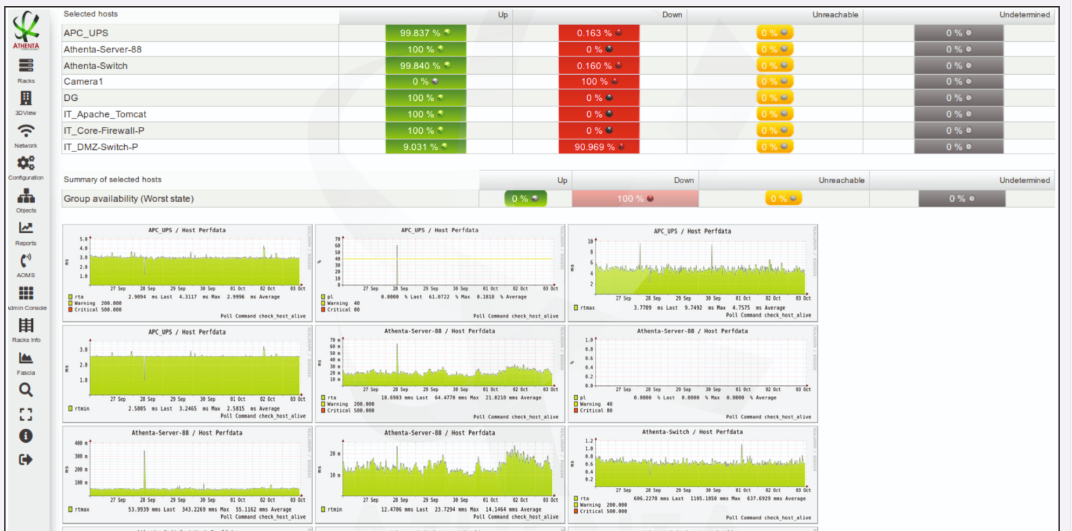This screenshot has width=1072, height=531.
Task: Open the Athenta-Server-88 pl graph
Action: [693, 373]
